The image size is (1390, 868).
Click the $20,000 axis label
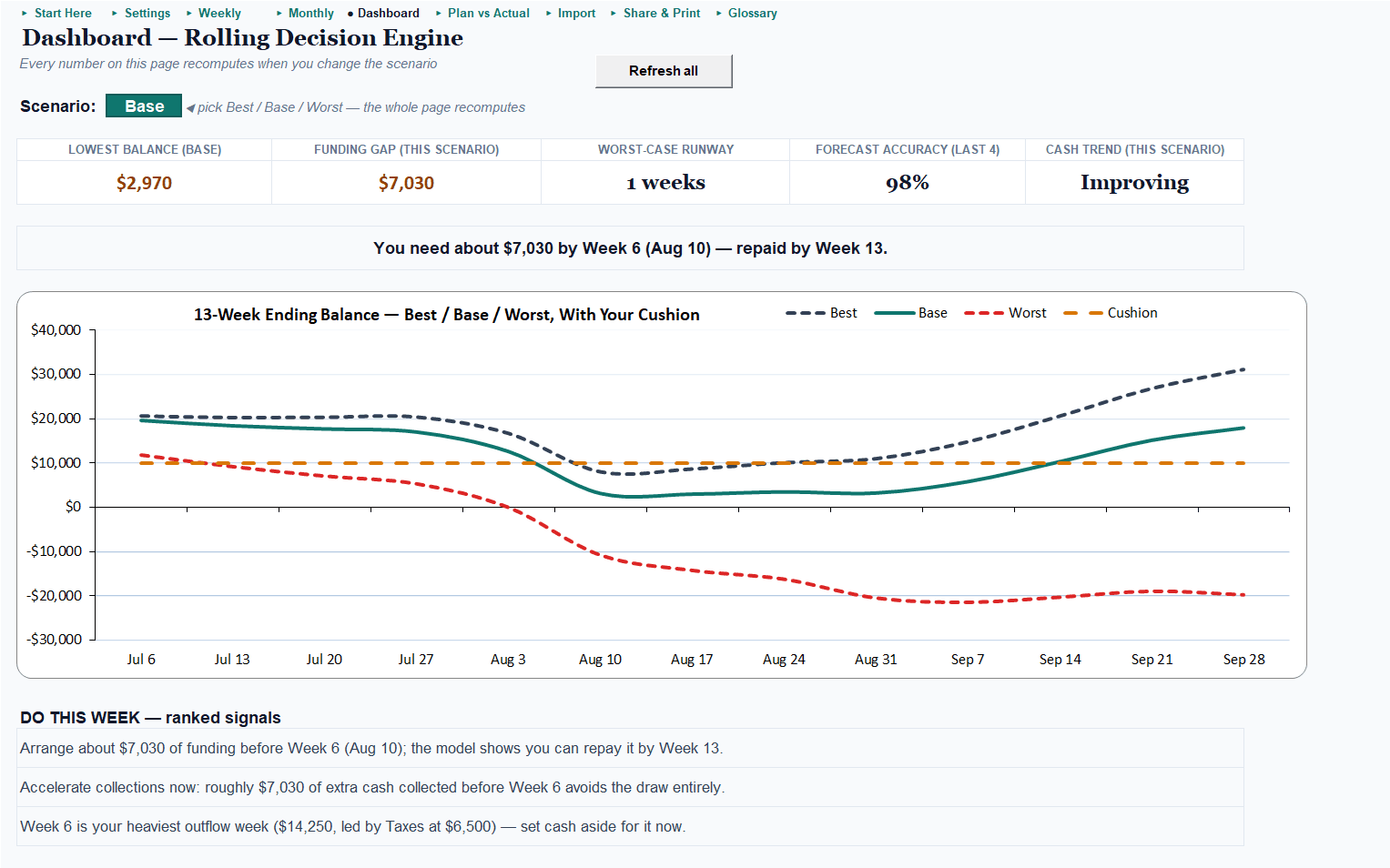(x=56, y=419)
